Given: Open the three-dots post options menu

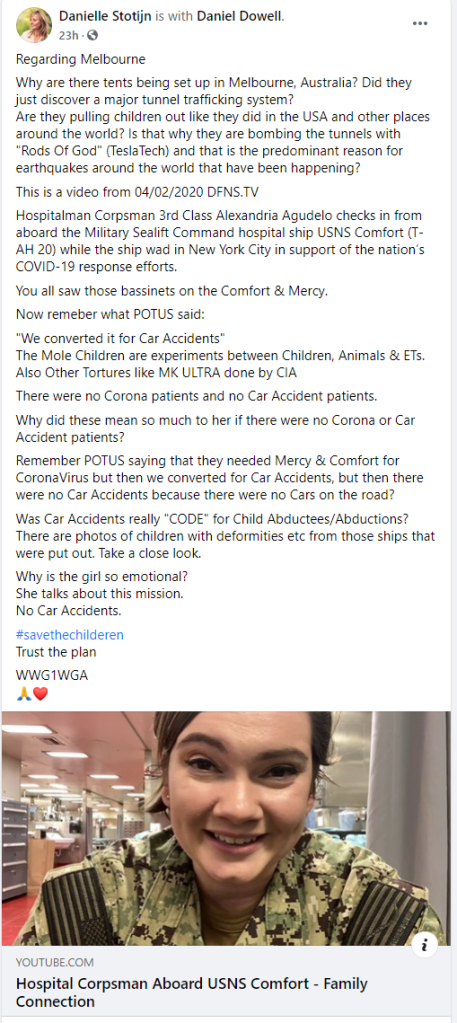Looking at the screenshot, I should [420, 23].
